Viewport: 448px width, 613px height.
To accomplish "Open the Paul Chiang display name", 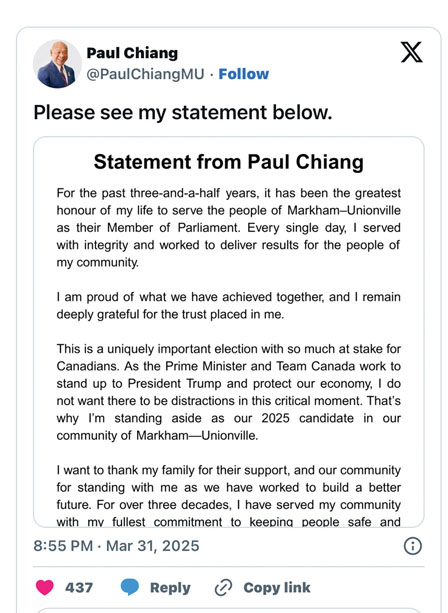I will point(132,53).
